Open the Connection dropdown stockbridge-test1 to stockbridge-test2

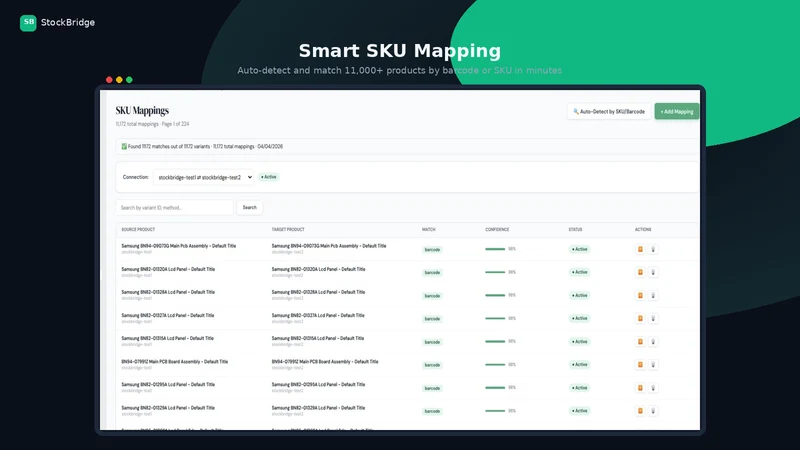click(x=203, y=177)
